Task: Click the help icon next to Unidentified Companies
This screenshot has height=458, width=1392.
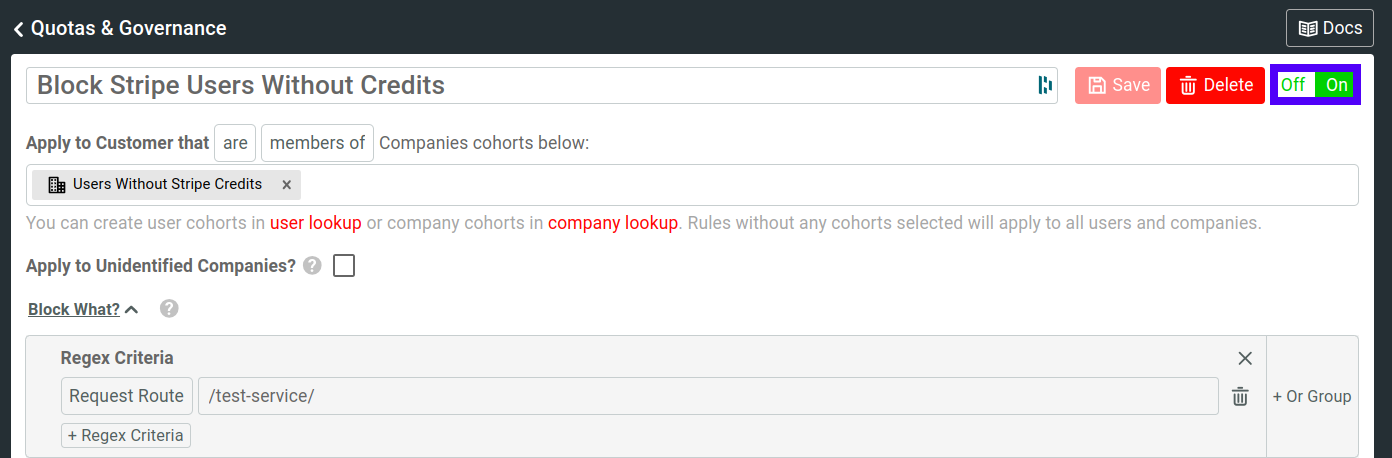Action: (312, 266)
